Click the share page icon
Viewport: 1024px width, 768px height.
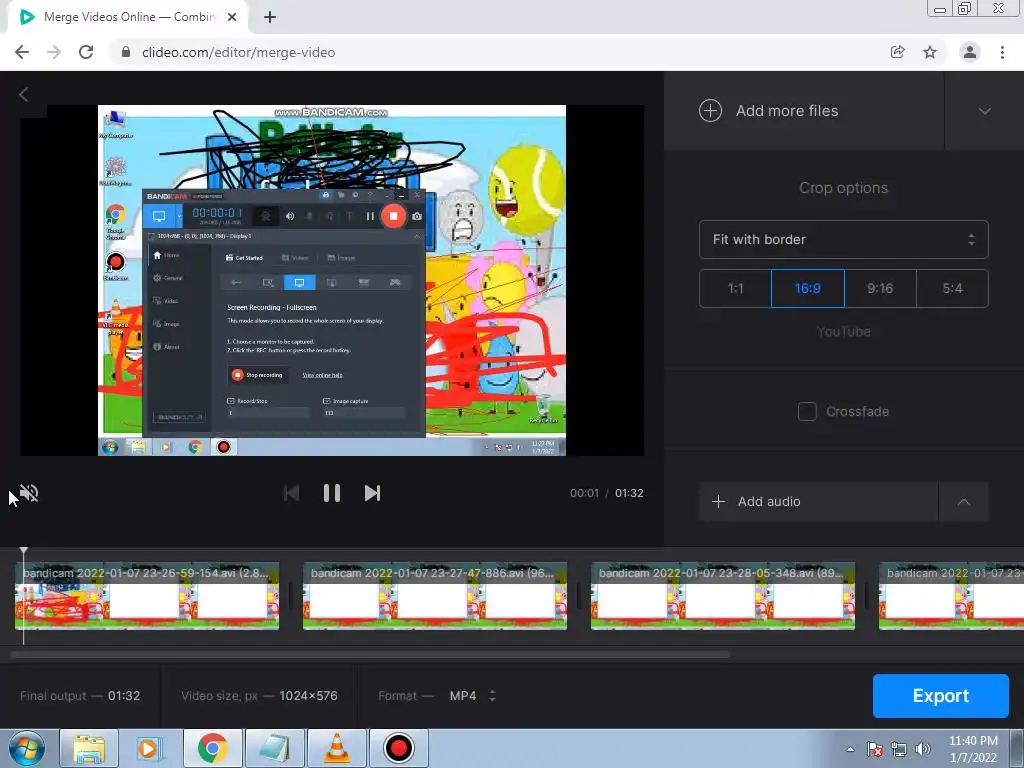[898, 52]
